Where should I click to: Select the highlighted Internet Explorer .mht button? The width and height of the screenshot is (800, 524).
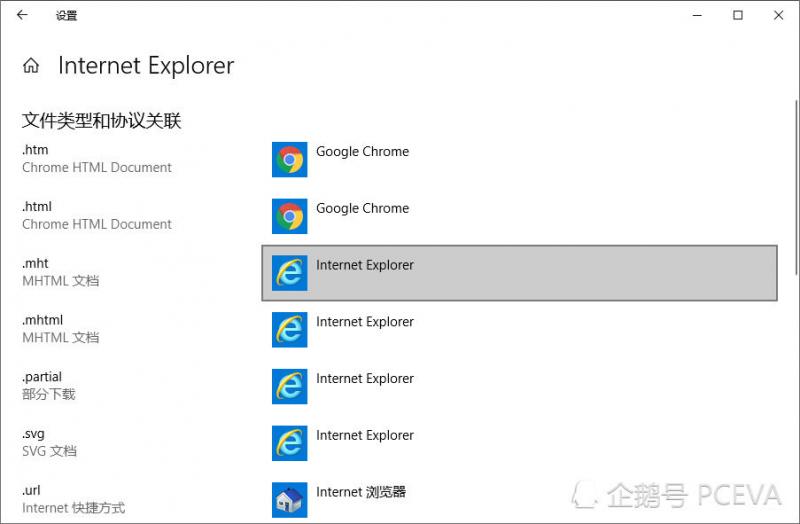point(519,272)
